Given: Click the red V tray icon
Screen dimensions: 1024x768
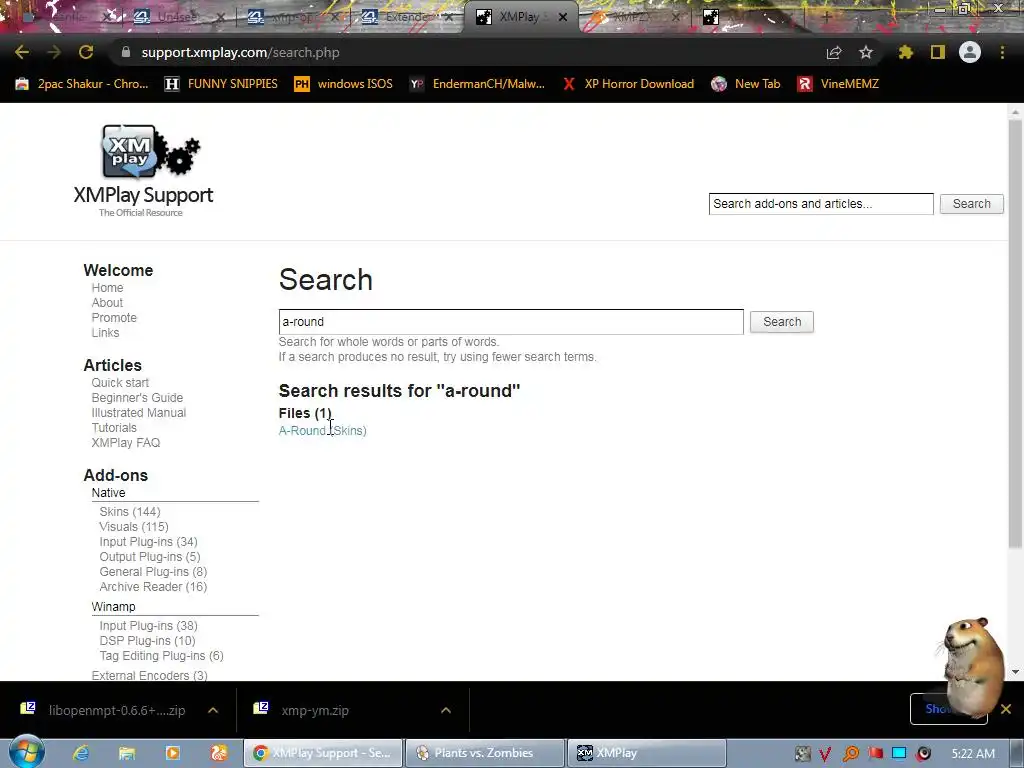Looking at the screenshot, I should (825, 754).
